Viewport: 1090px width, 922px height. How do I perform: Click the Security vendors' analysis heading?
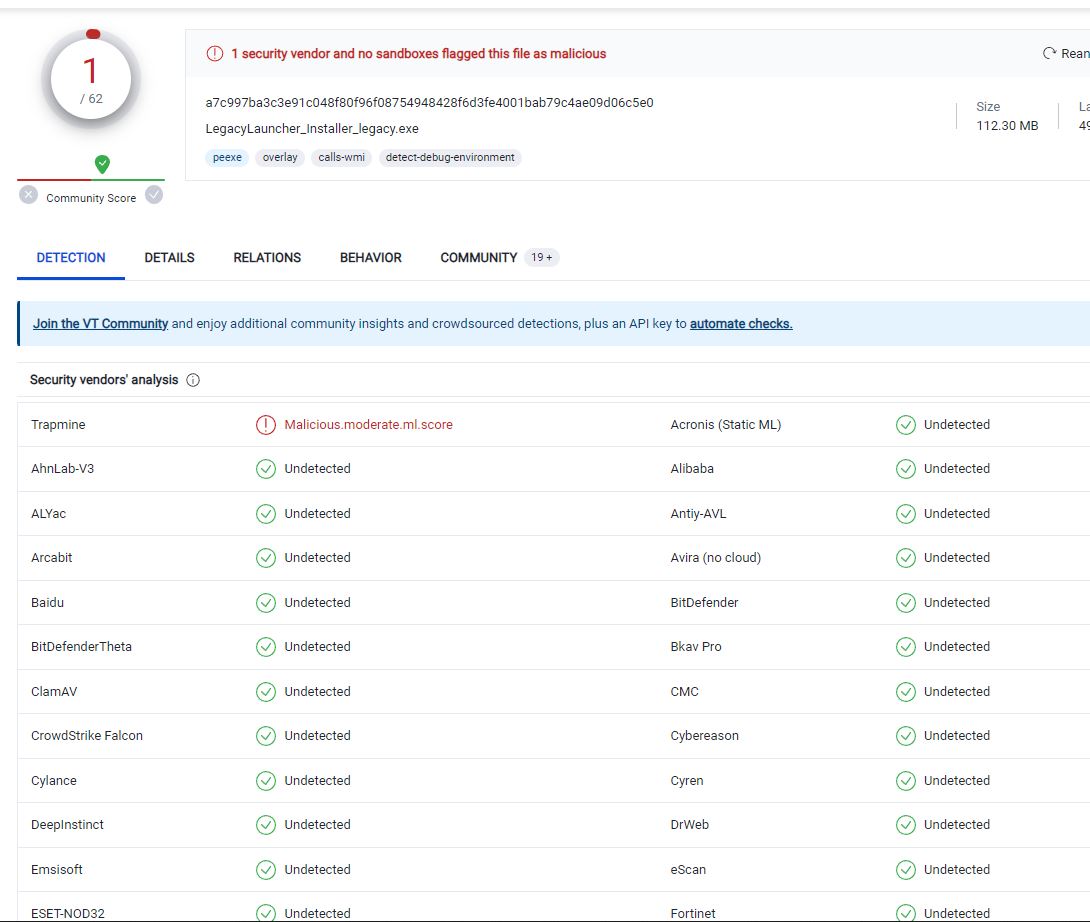pyautogui.click(x=104, y=380)
